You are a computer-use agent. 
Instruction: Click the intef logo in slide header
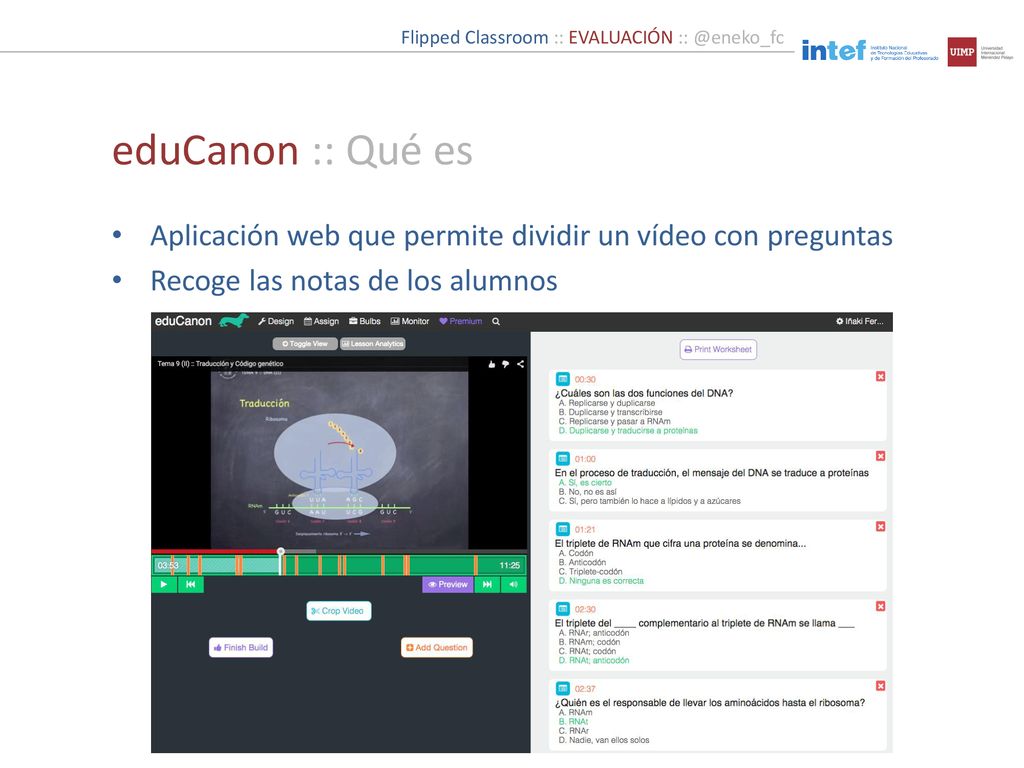click(870, 50)
